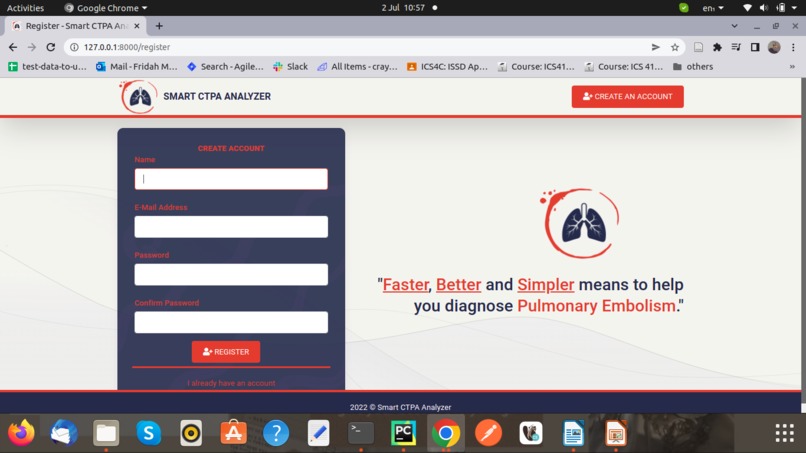Screen dimensions: 806x453
Task: Go back using the browser back arrow
Action: pyautogui.click(x=13, y=47)
